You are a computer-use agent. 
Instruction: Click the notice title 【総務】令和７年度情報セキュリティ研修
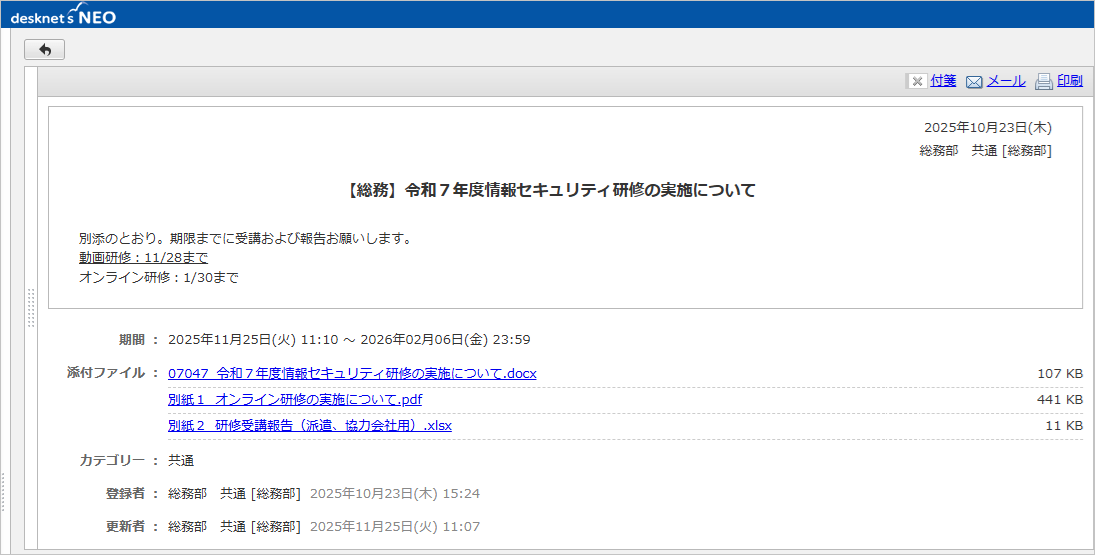point(551,190)
